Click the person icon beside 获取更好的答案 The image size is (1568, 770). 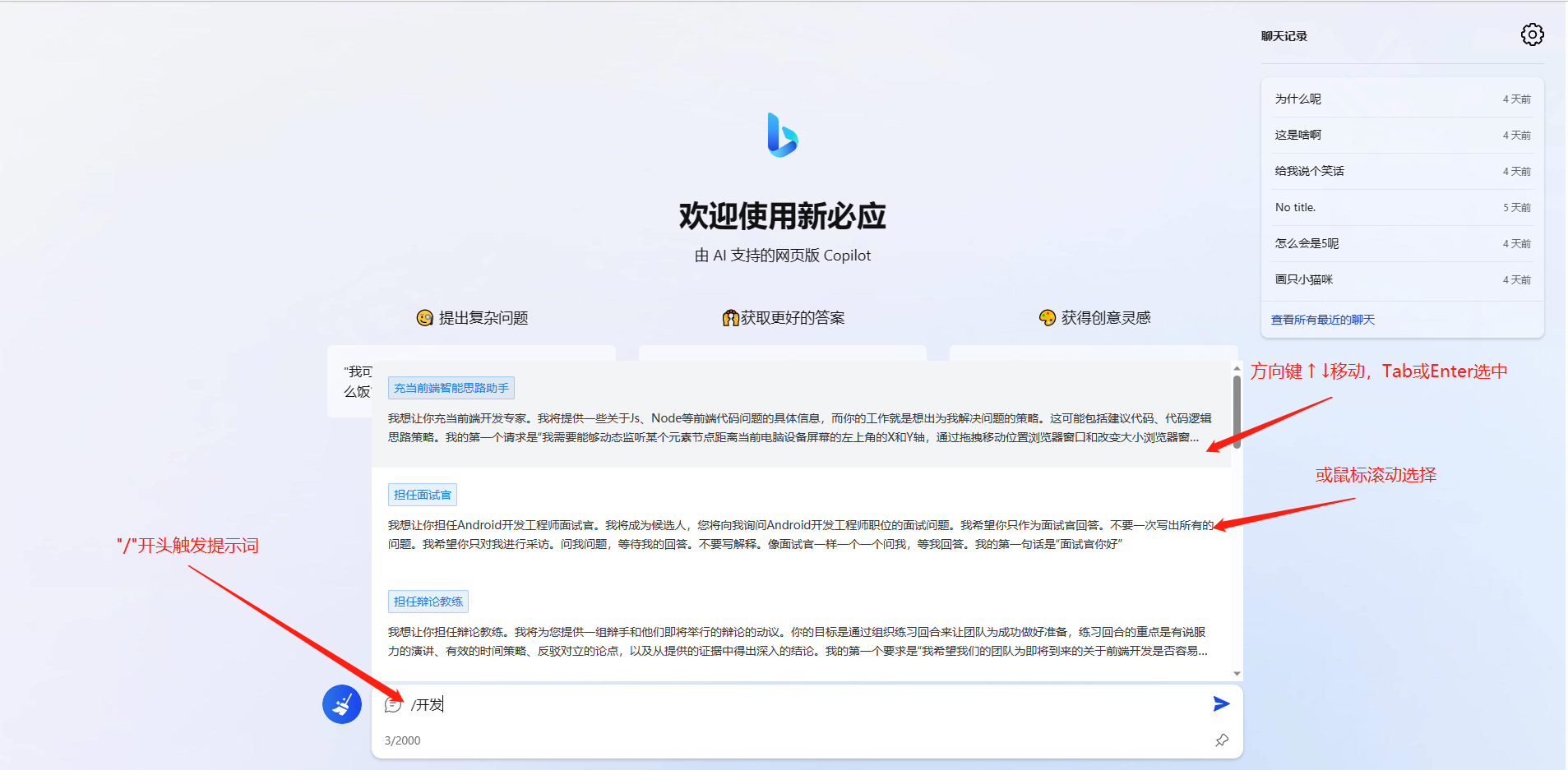(732, 317)
